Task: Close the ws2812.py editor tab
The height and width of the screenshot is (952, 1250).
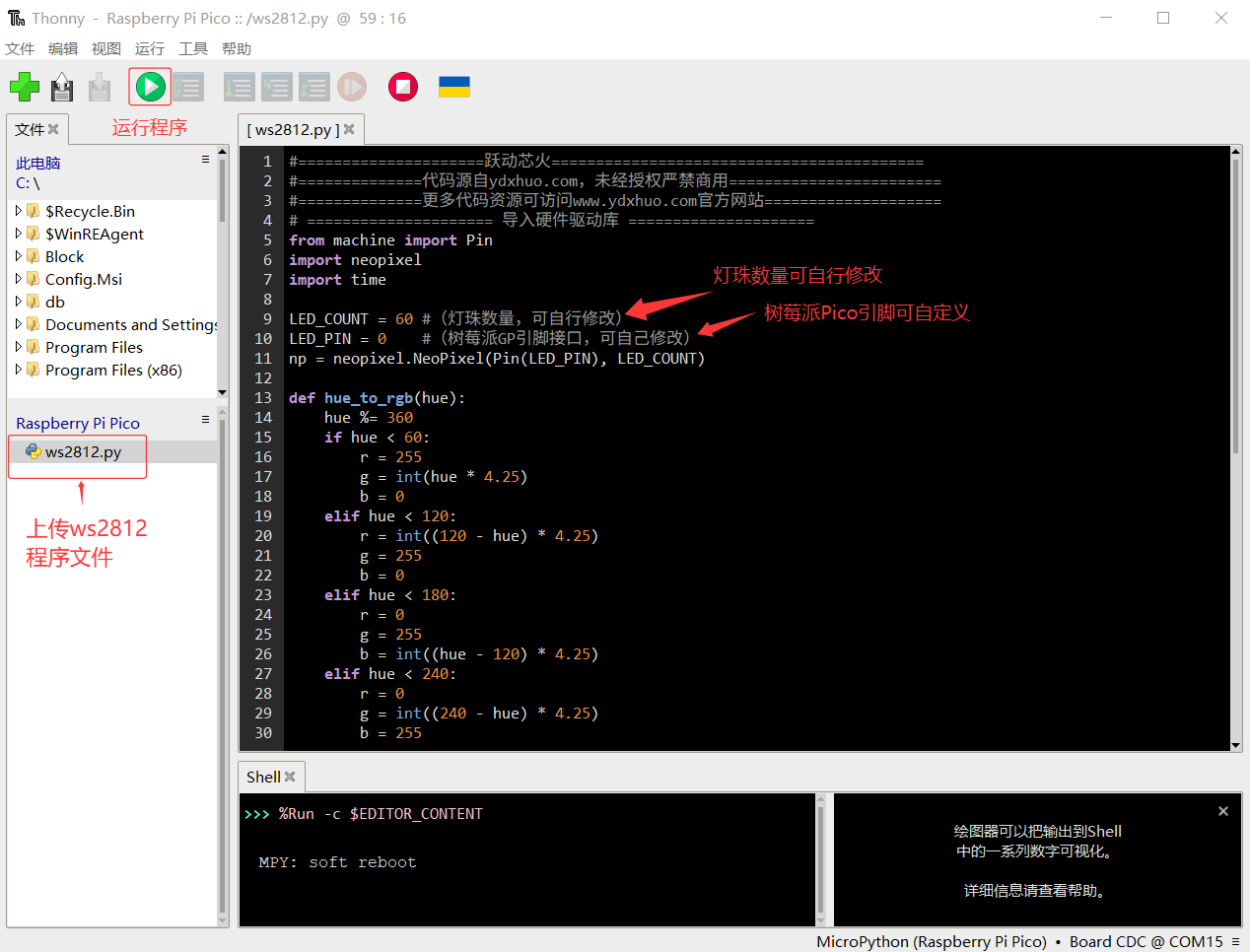Action: pyautogui.click(x=349, y=129)
